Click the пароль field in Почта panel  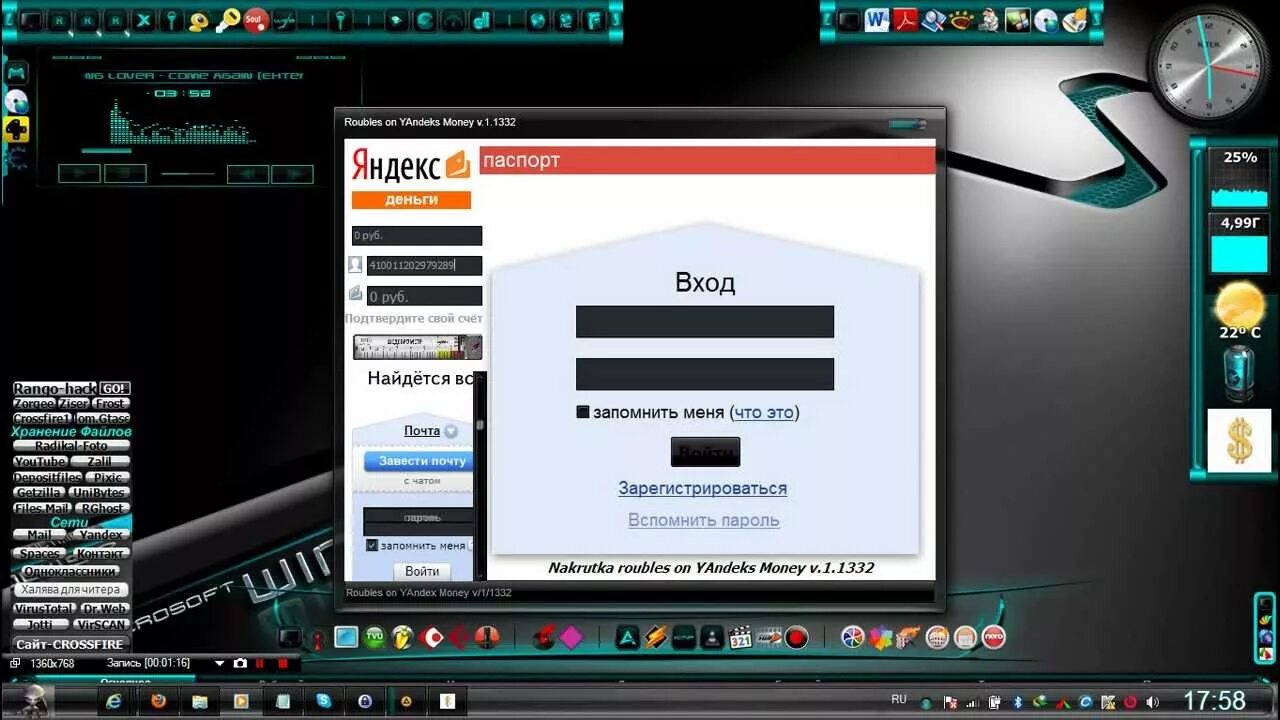pos(418,520)
